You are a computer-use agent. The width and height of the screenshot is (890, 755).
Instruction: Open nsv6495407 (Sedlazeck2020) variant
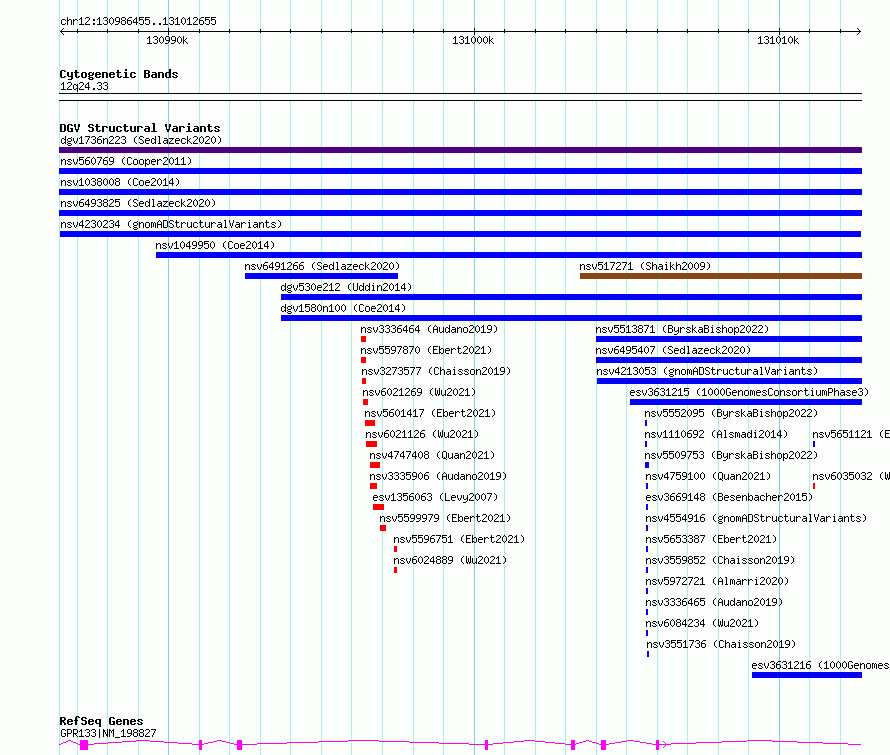pos(673,350)
